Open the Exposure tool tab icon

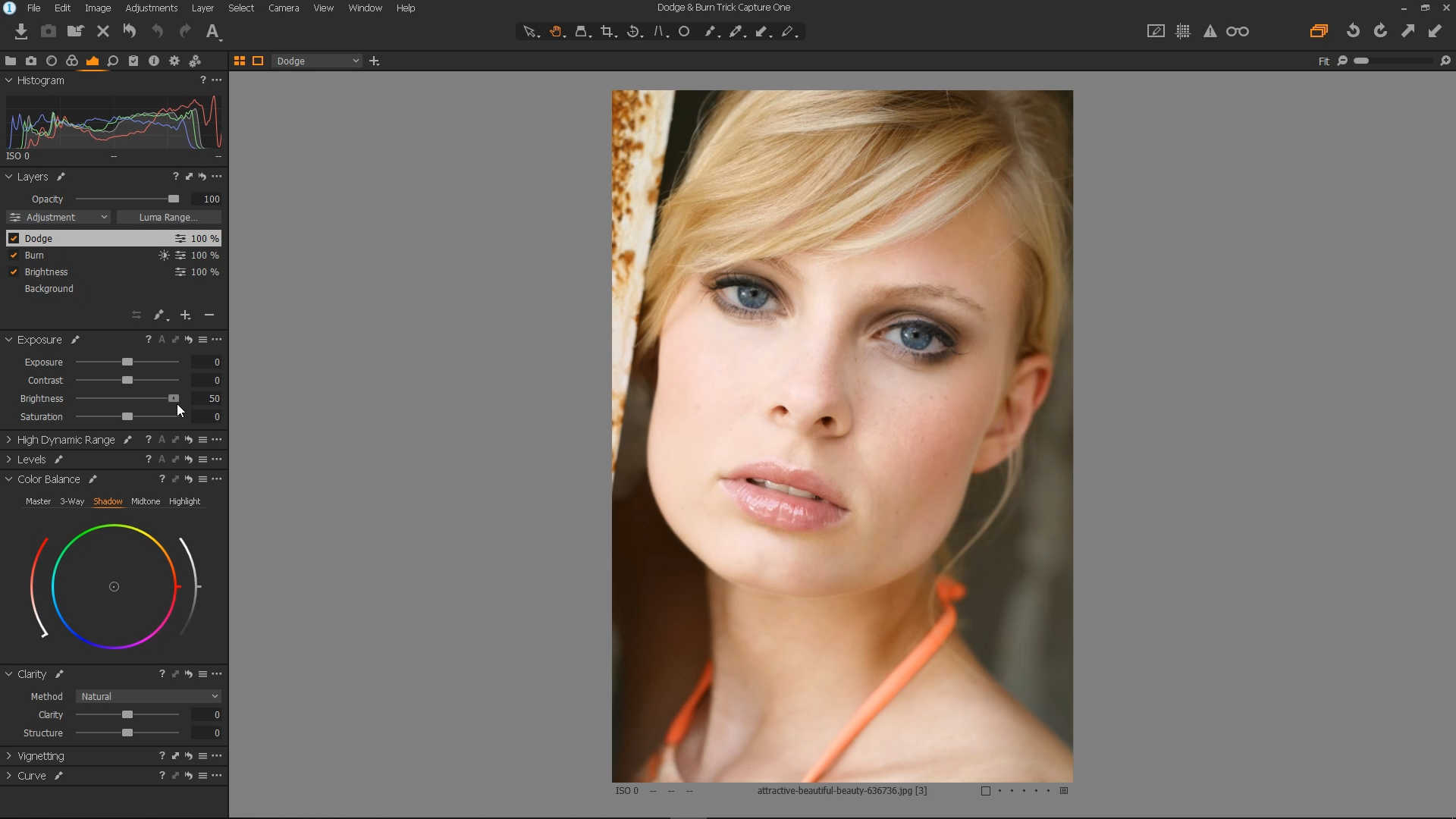93,61
